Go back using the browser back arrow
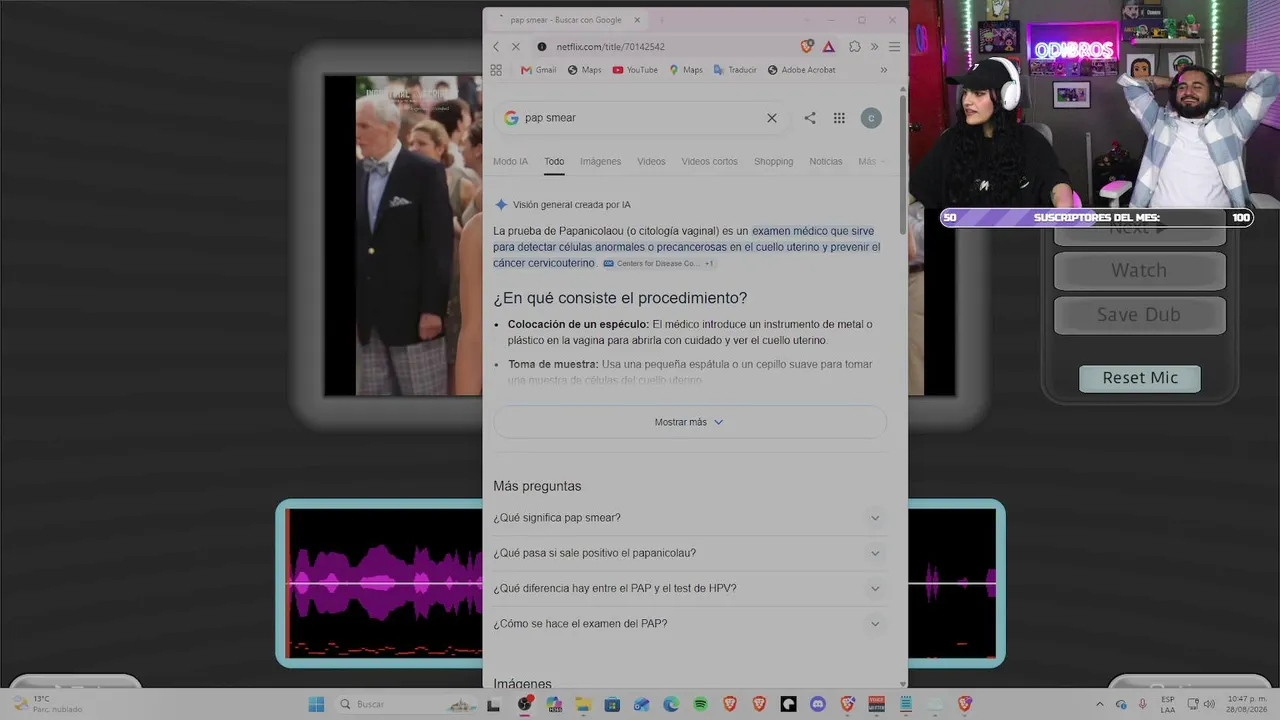The height and width of the screenshot is (720, 1280). [496, 46]
